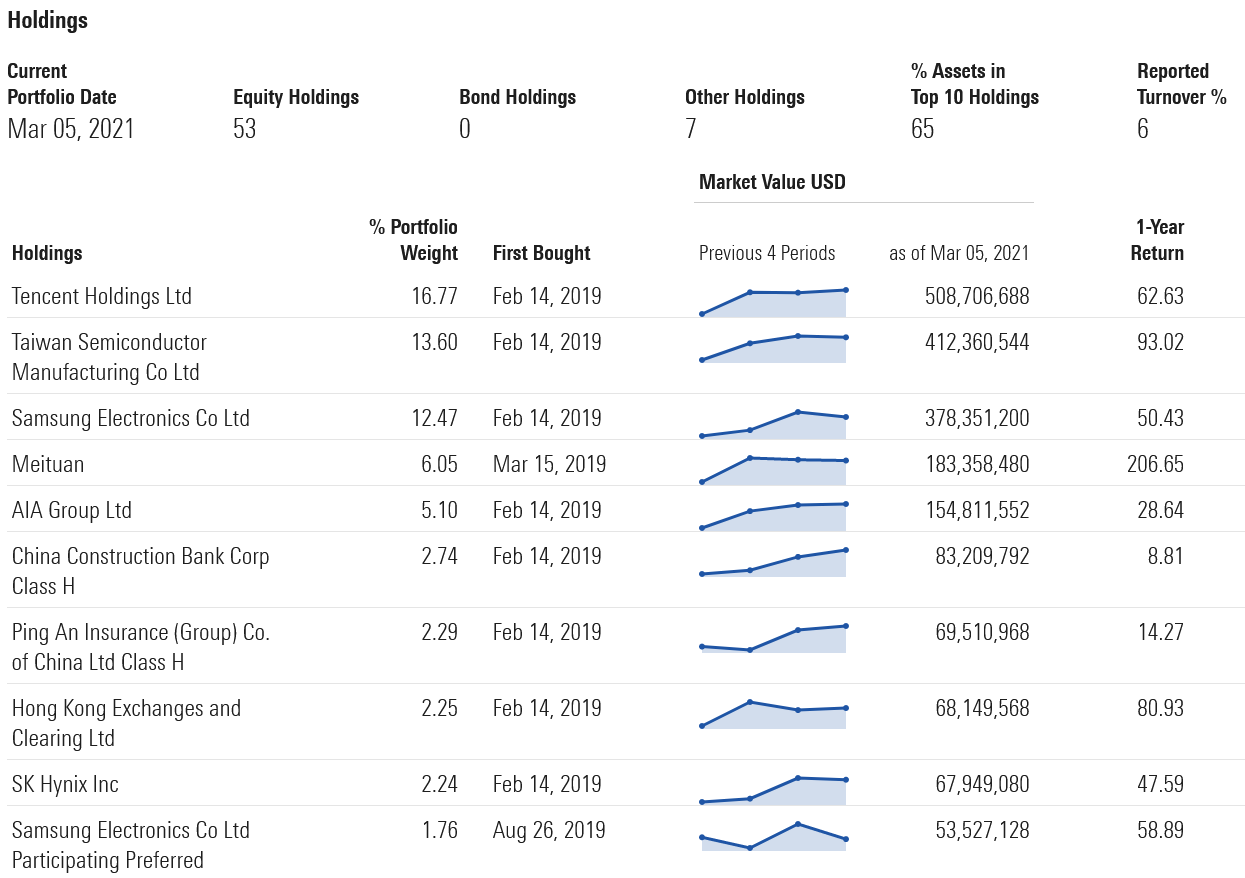Click Meituan first bought date Mar 15, 2019
The height and width of the screenshot is (878, 1245).
[549, 464]
